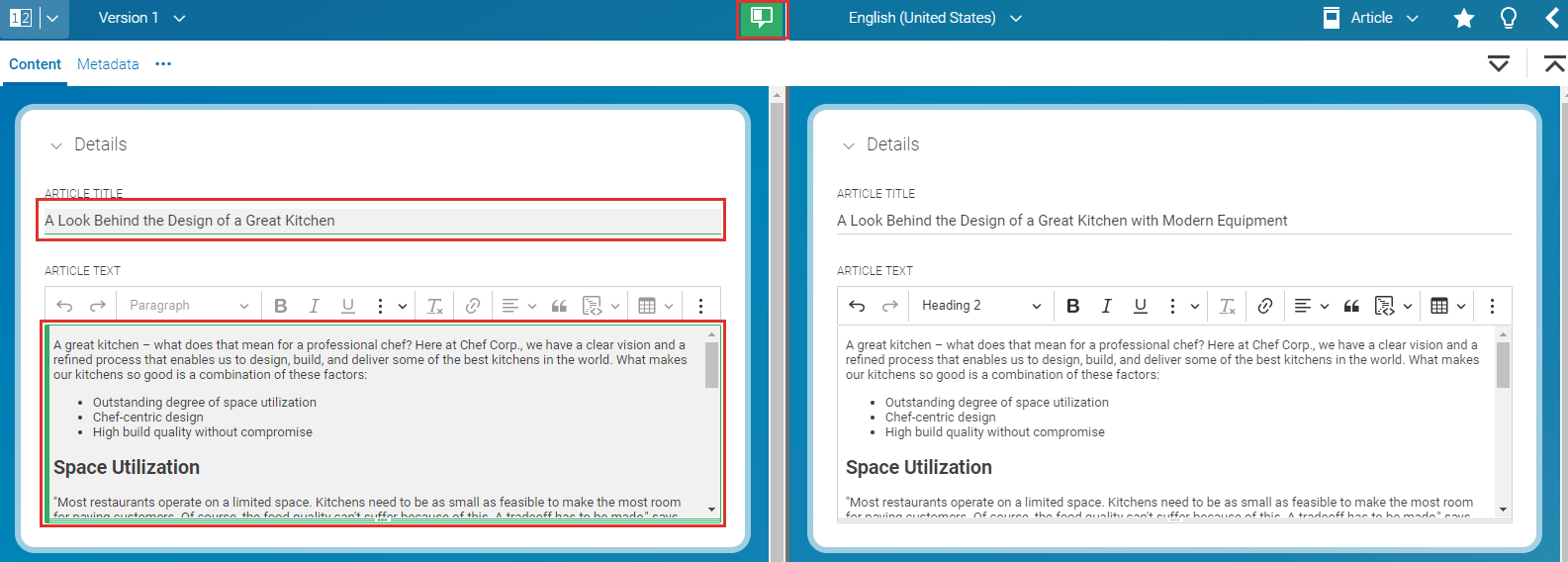Insert a link in right editor toolbar
The image size is (1568, 562).
tap(1264, 306)
